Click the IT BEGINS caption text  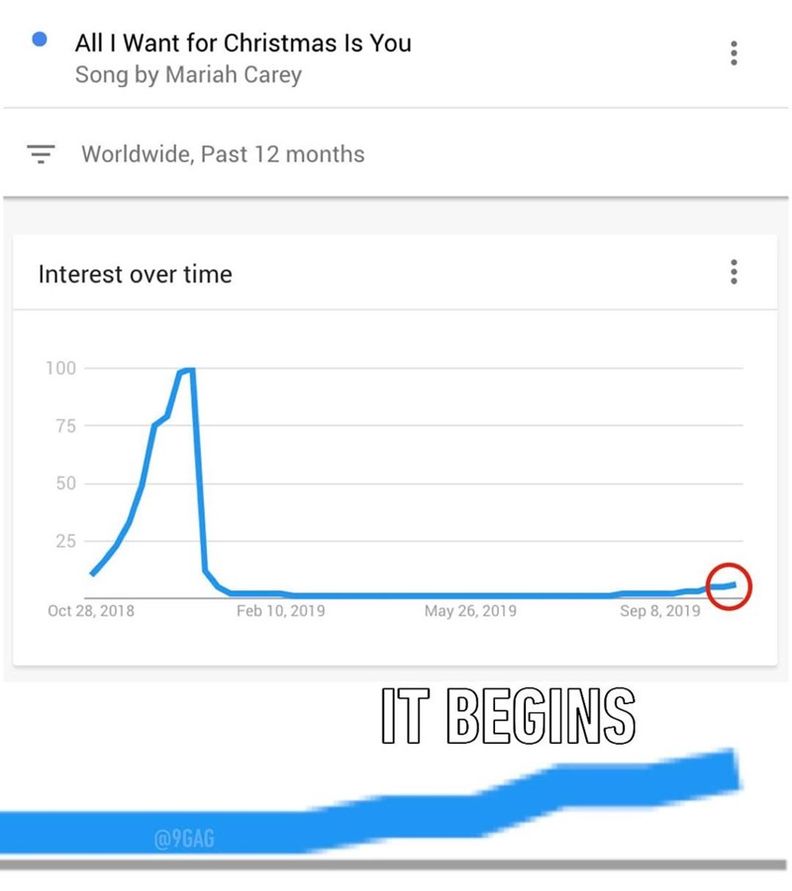click(508, 716)
